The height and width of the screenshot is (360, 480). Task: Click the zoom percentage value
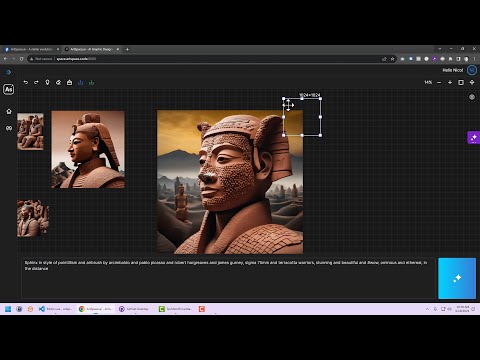pos(428,82)
